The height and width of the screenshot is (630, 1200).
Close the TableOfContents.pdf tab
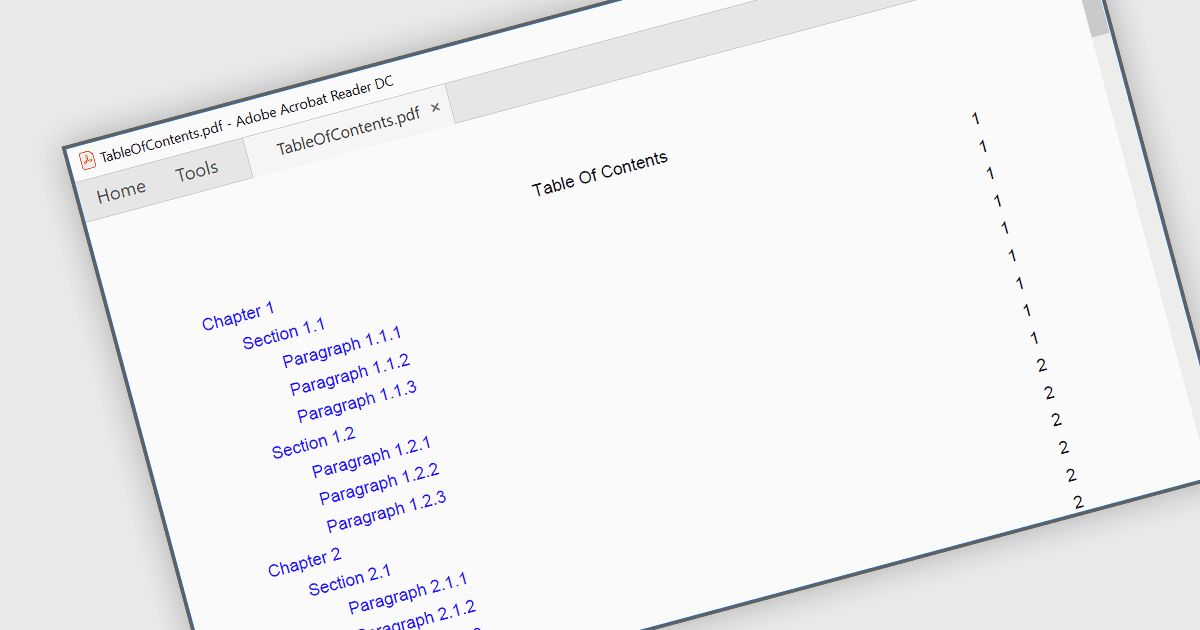[435, 108]
